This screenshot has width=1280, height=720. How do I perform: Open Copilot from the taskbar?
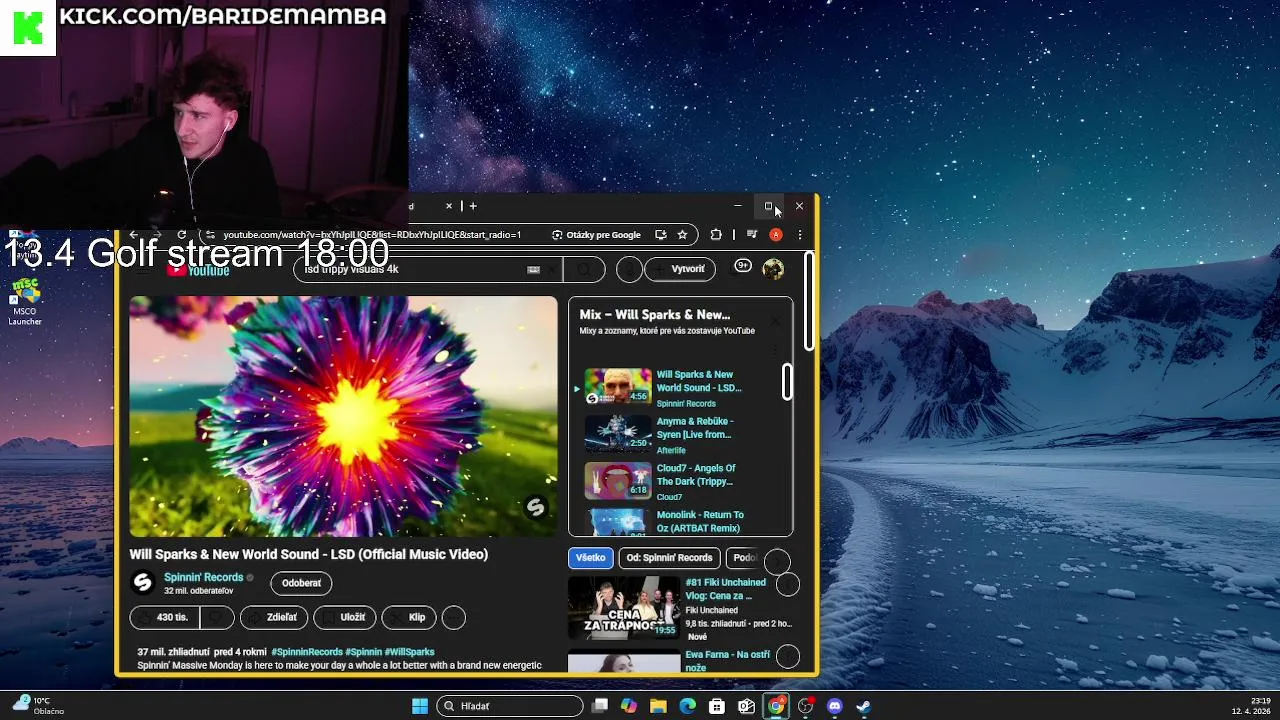(x=628, y=706)
